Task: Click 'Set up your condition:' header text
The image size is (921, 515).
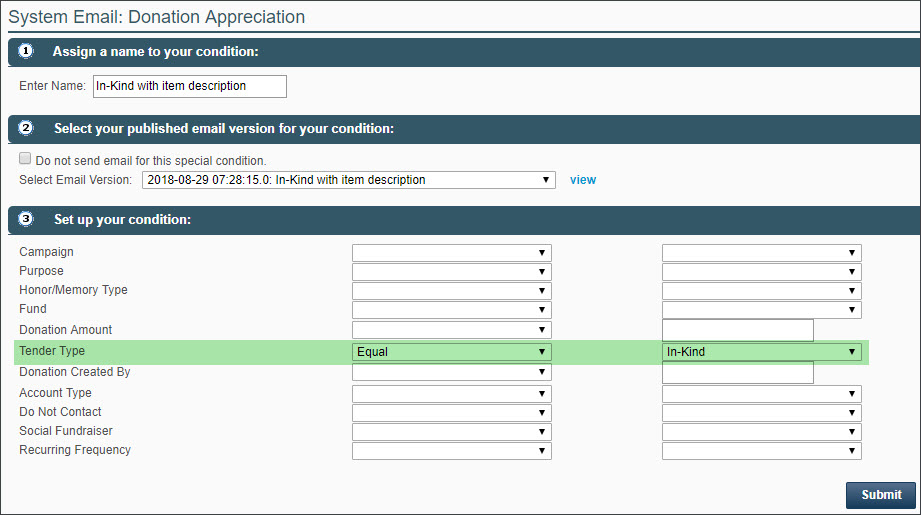Action: [122, 220]
